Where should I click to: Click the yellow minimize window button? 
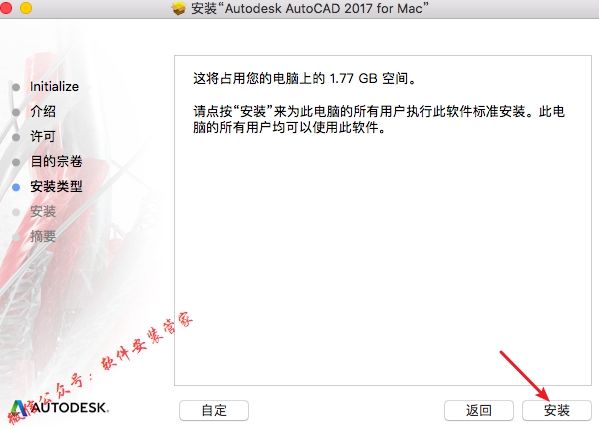pos(26,8)
